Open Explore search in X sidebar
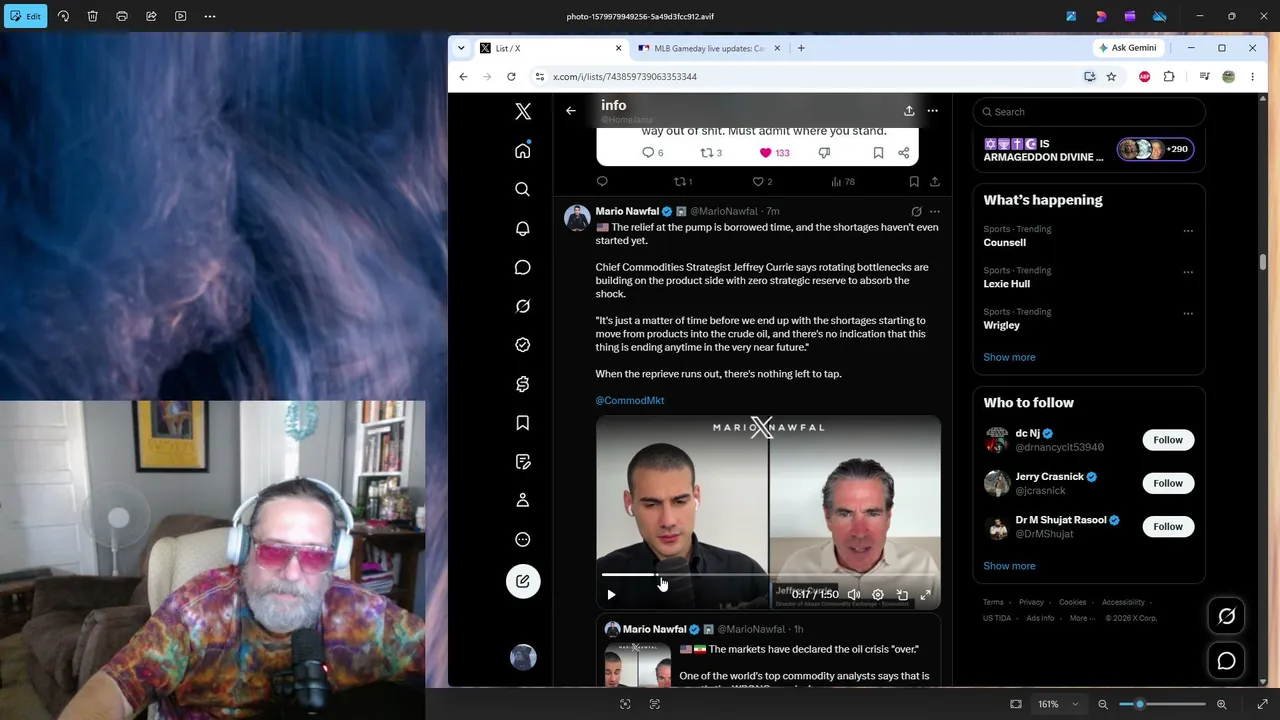The image size is (1280, 720). [x=523, y=189]
